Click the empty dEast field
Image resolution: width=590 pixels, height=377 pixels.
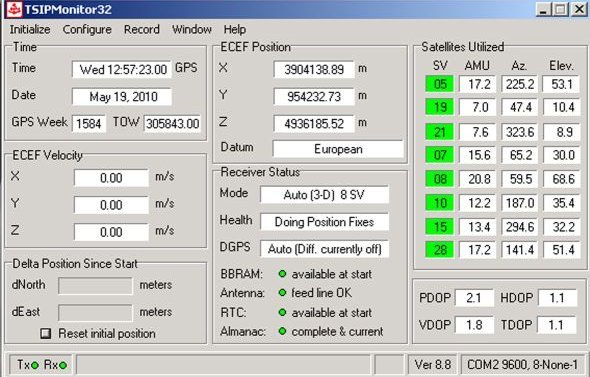95,313
